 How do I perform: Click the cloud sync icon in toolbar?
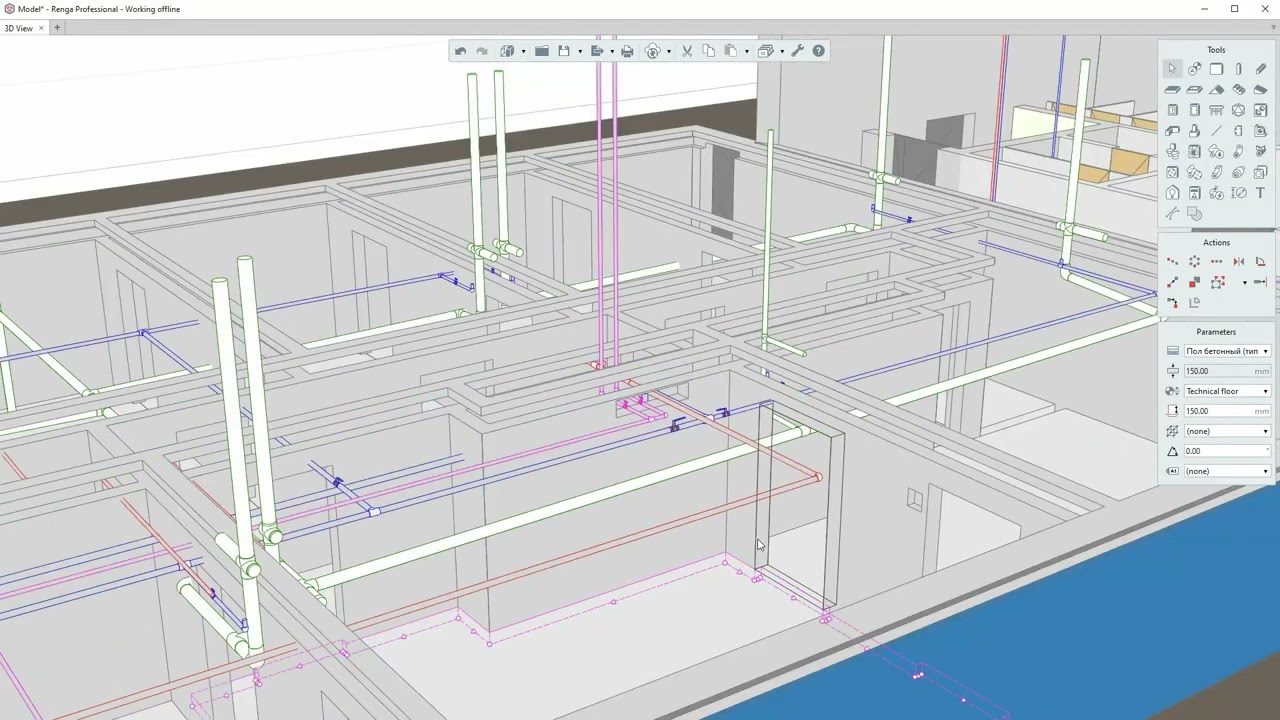coord(653,51)
